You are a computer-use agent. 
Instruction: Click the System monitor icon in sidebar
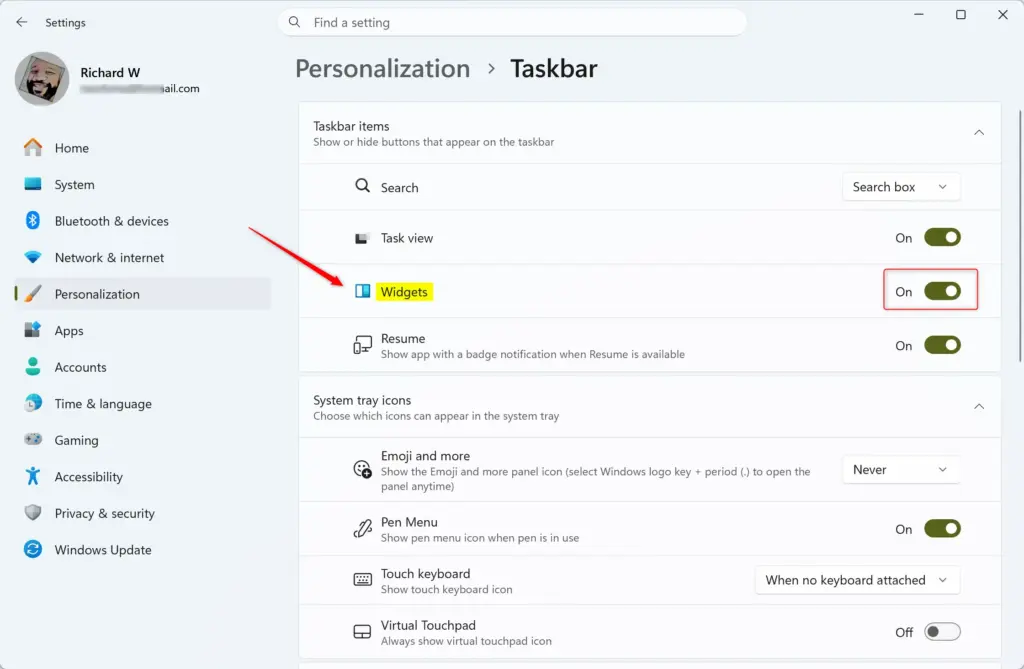point(33,184)
